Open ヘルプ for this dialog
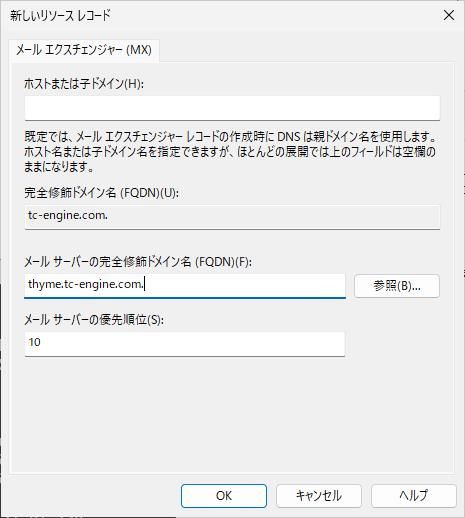This screenshot has width=465, height=518. point(414,496)
